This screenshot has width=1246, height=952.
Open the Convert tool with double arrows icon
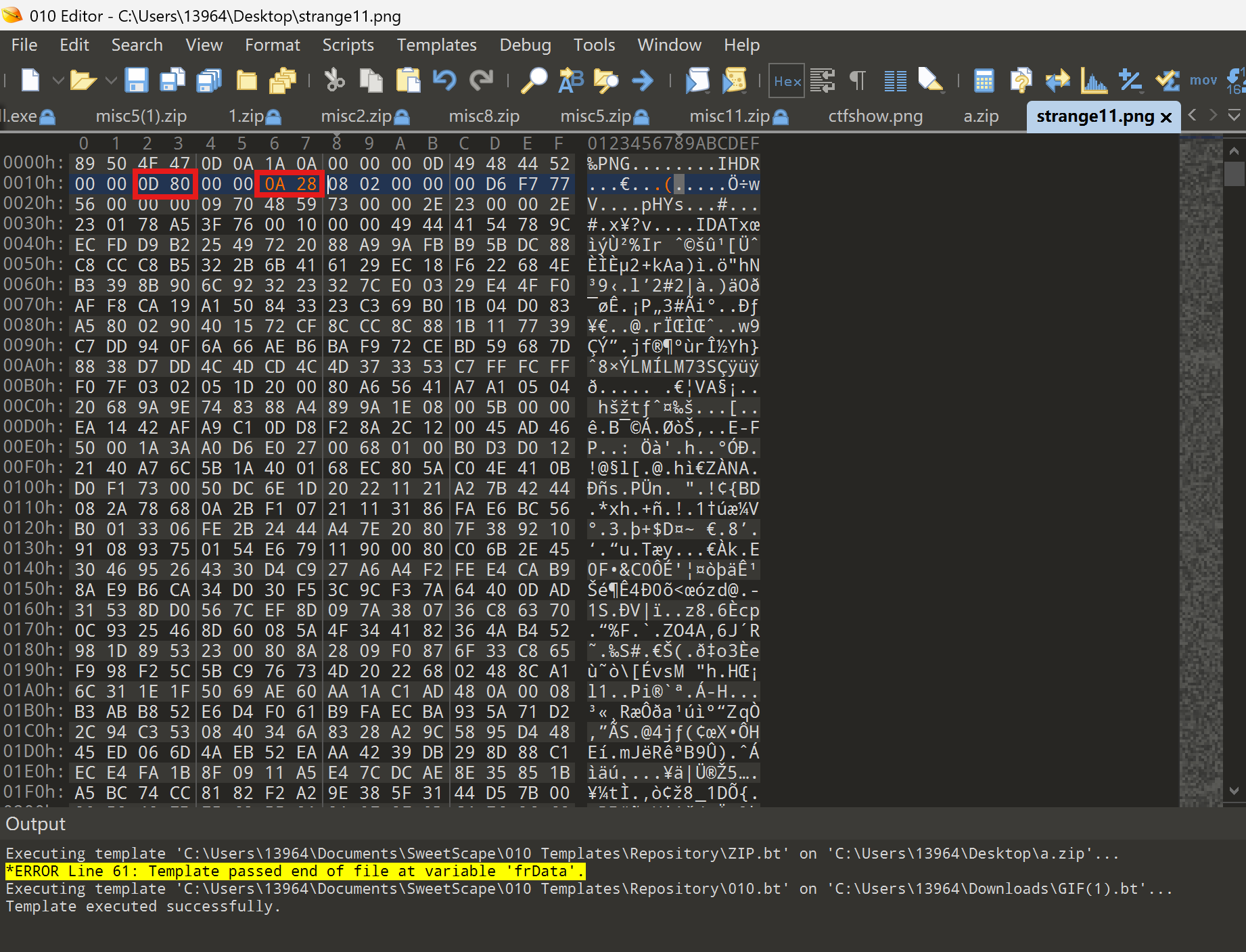tap(1057, 81)
